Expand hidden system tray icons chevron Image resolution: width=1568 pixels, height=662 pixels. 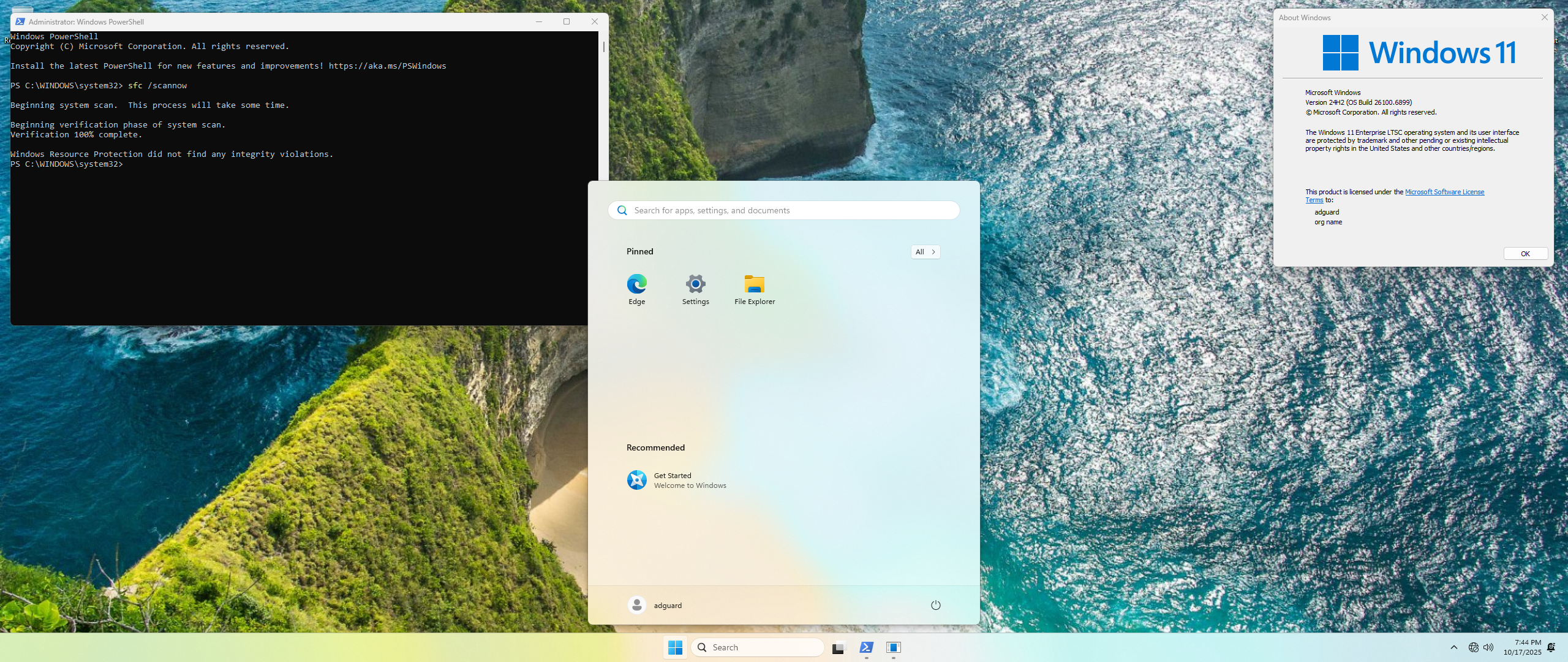point(1454,647)
